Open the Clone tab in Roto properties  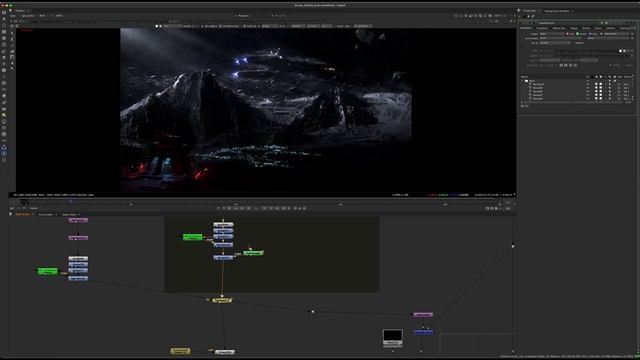598,28
